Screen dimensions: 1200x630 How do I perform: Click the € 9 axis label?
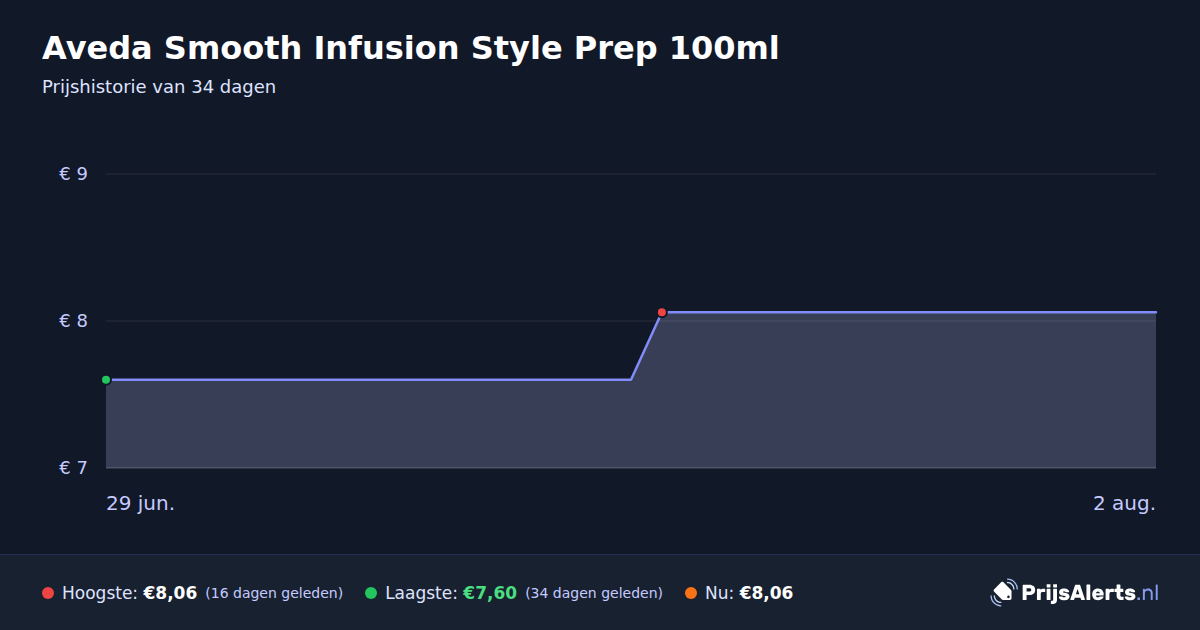click(74, 174)
